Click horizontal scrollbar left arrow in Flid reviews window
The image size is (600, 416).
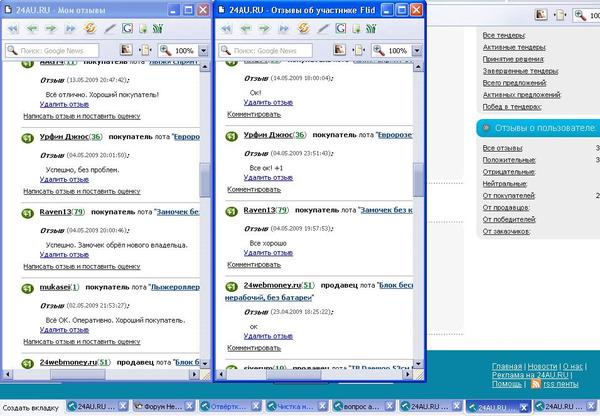click(x=220, y=374)
